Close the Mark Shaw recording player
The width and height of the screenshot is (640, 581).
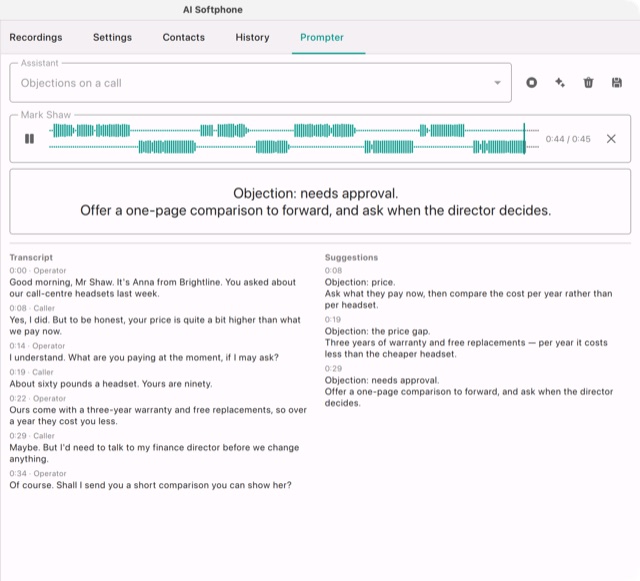[611, 139]
